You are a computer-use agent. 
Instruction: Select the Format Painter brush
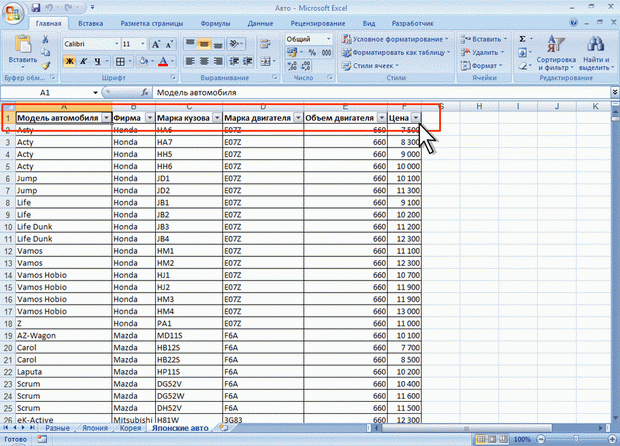tap(46, 66)
